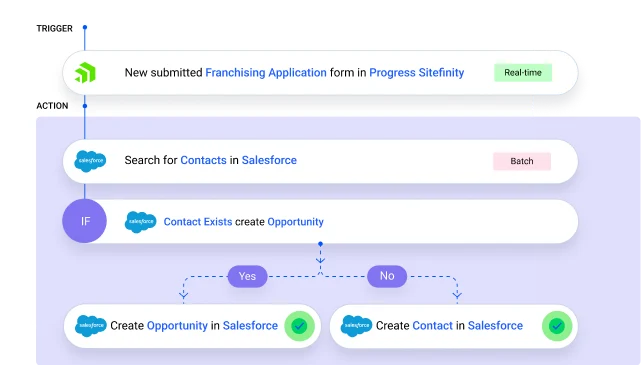Image resolution: width=641 pixels, height=365 pixels.
Task: Click arrow pointing to Create Contact step
Action: click(457, 293)
